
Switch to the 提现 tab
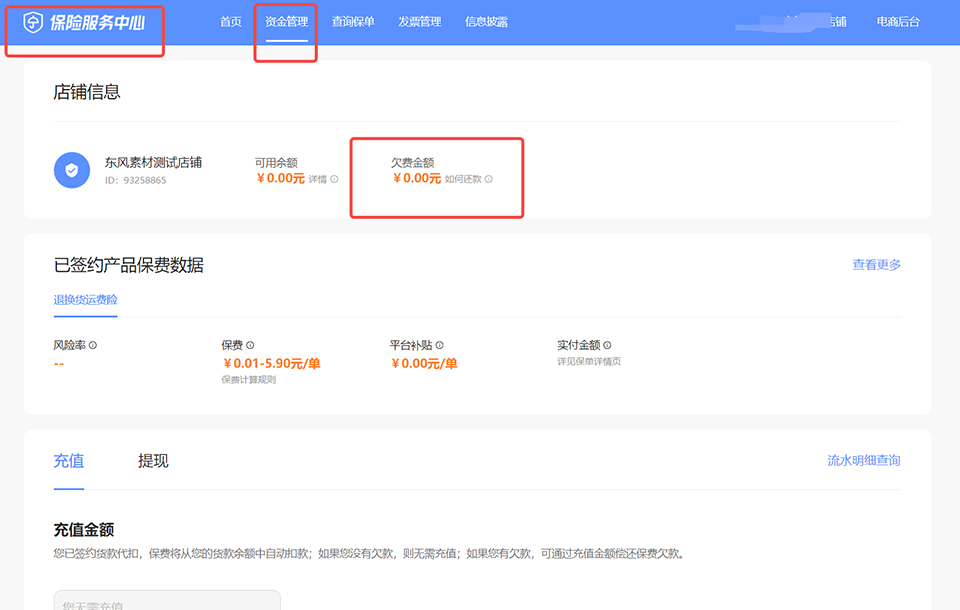click(x=153, y=461)
